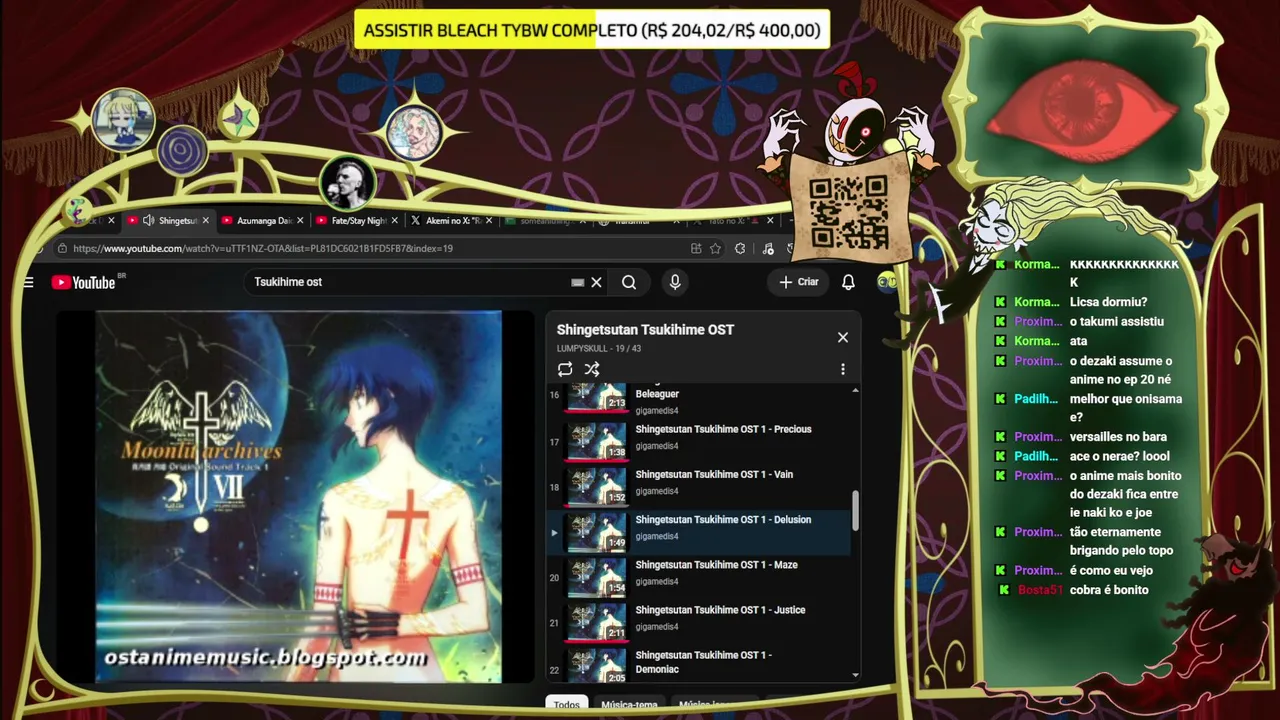Open thumbnail of the Maze track

[597, 577]
